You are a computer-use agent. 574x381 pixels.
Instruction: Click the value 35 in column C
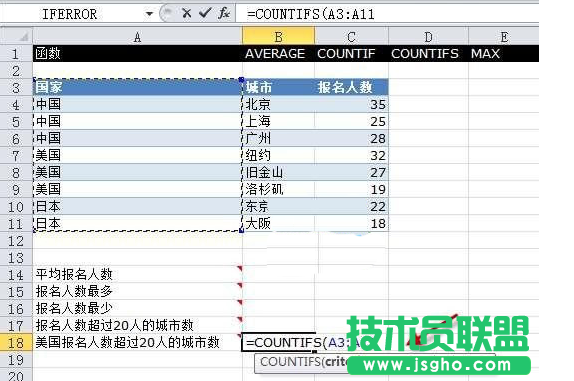pos(351,104)
